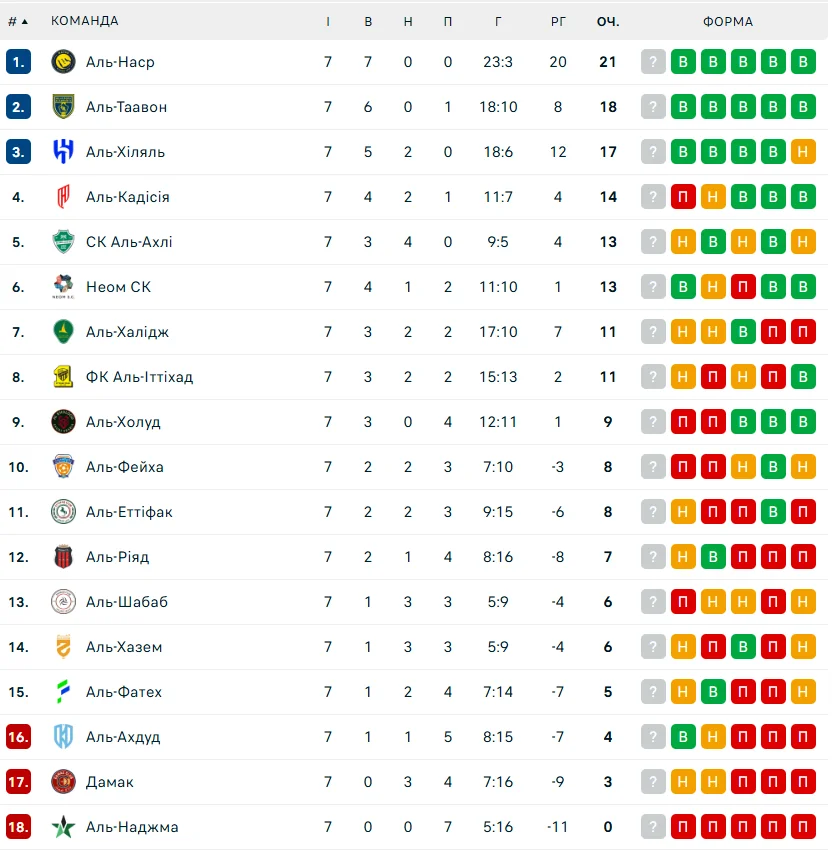Image resolution: width=836 pixels, height=850 pixels.
Task: Open the Аль-Шабаб team link
Action: [126, 602]
